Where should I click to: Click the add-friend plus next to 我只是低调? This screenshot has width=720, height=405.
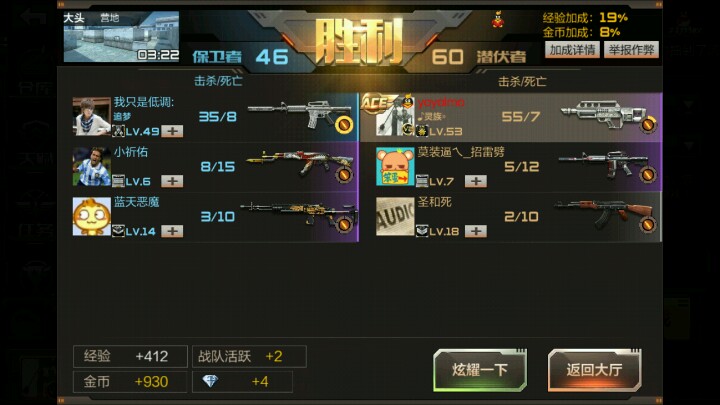coord(172,131)
